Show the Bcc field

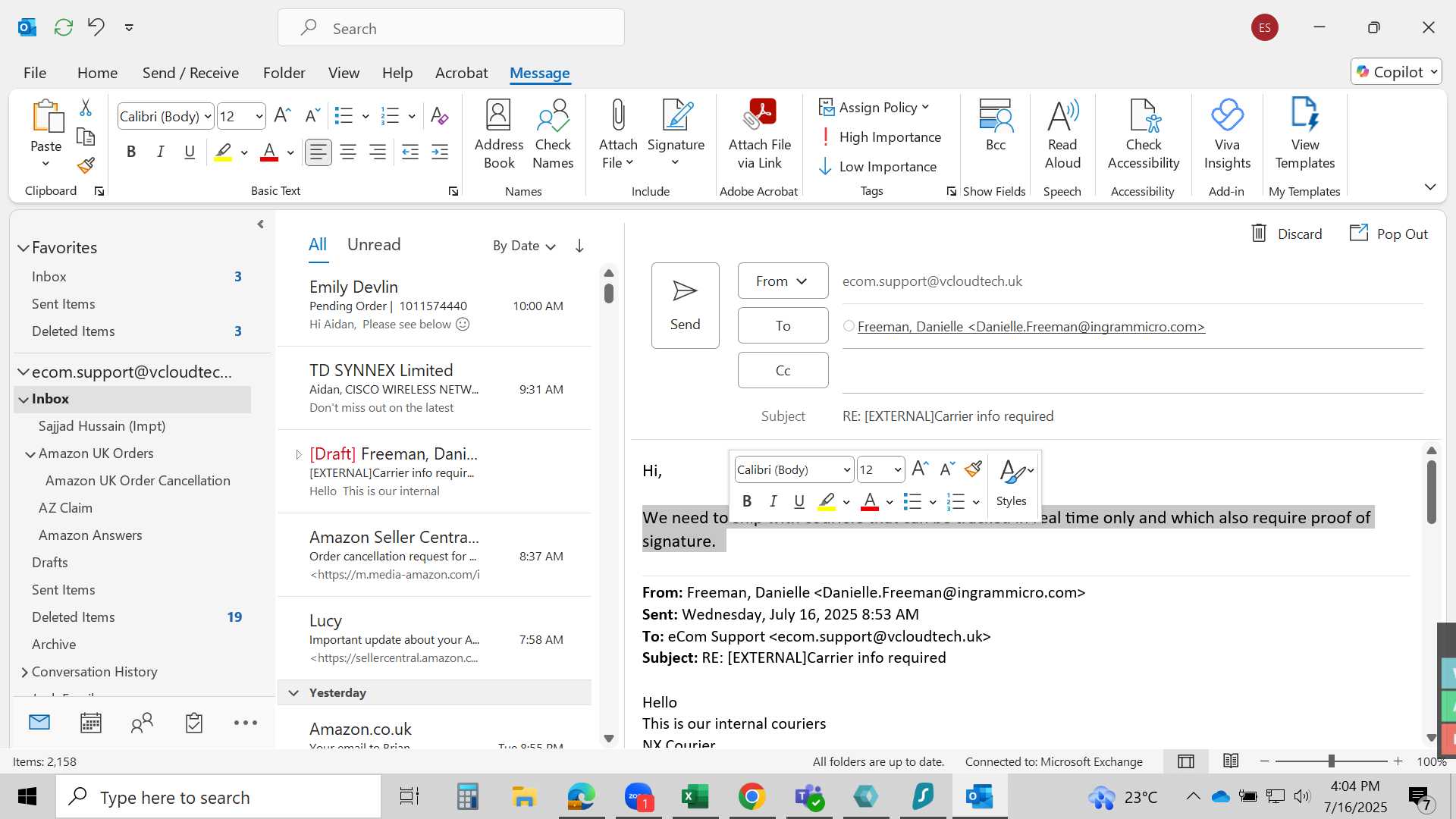tap(995, 126)
